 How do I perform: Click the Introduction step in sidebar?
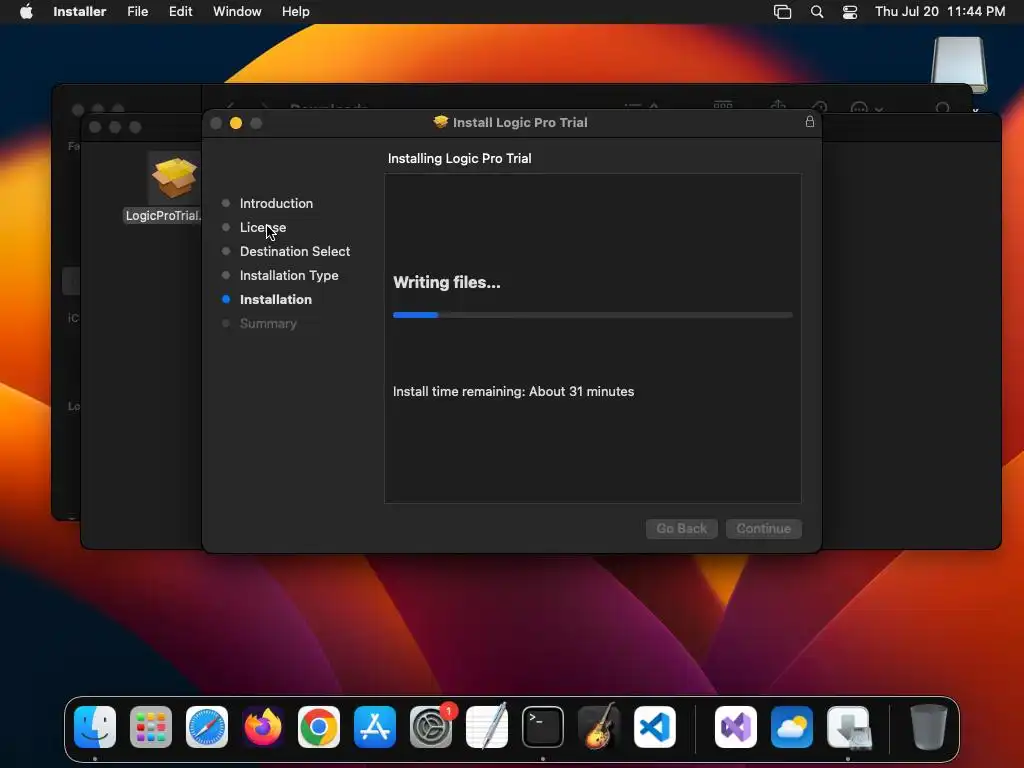coord(276,203)
